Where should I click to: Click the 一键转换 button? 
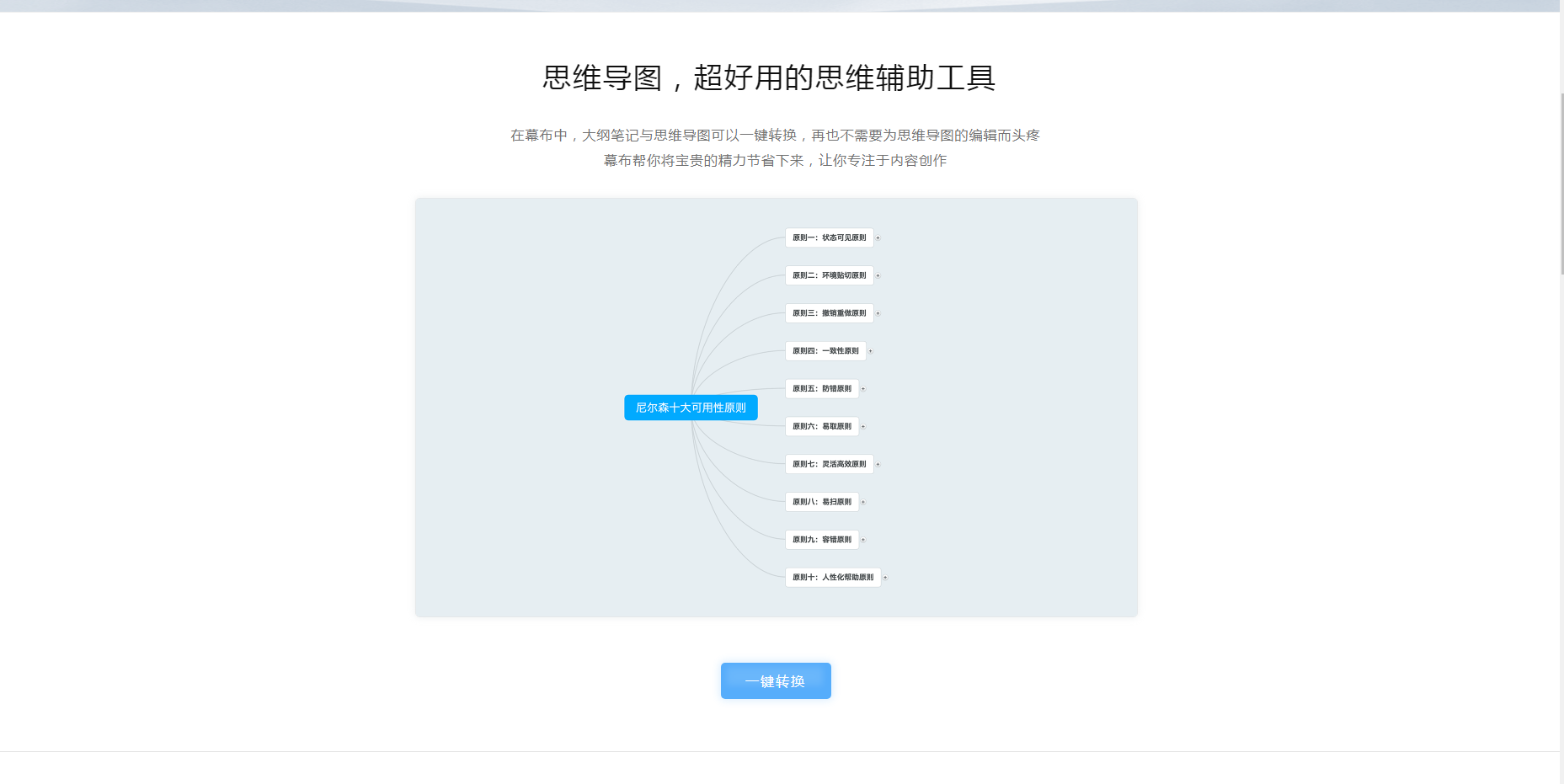776,680
